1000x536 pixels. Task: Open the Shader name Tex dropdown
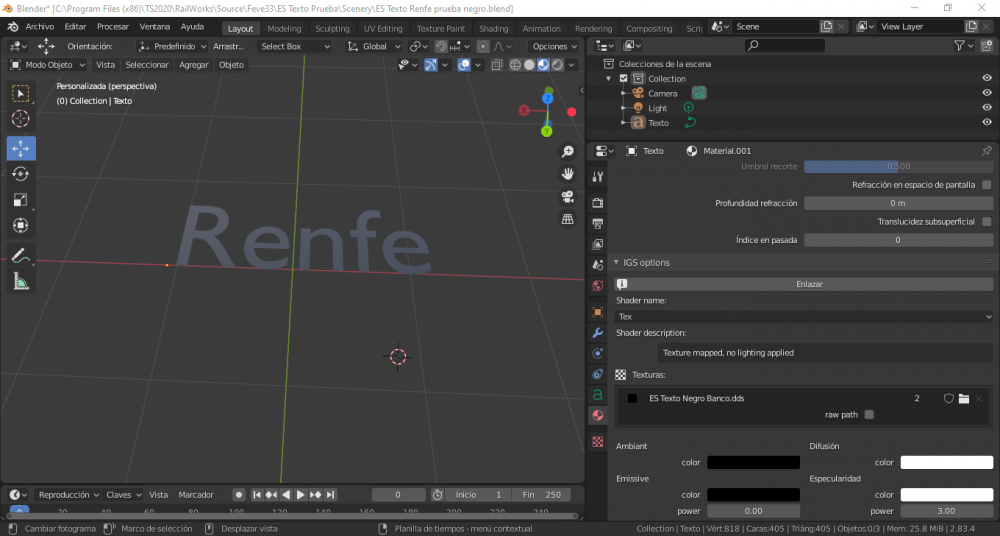coord(804,316)
